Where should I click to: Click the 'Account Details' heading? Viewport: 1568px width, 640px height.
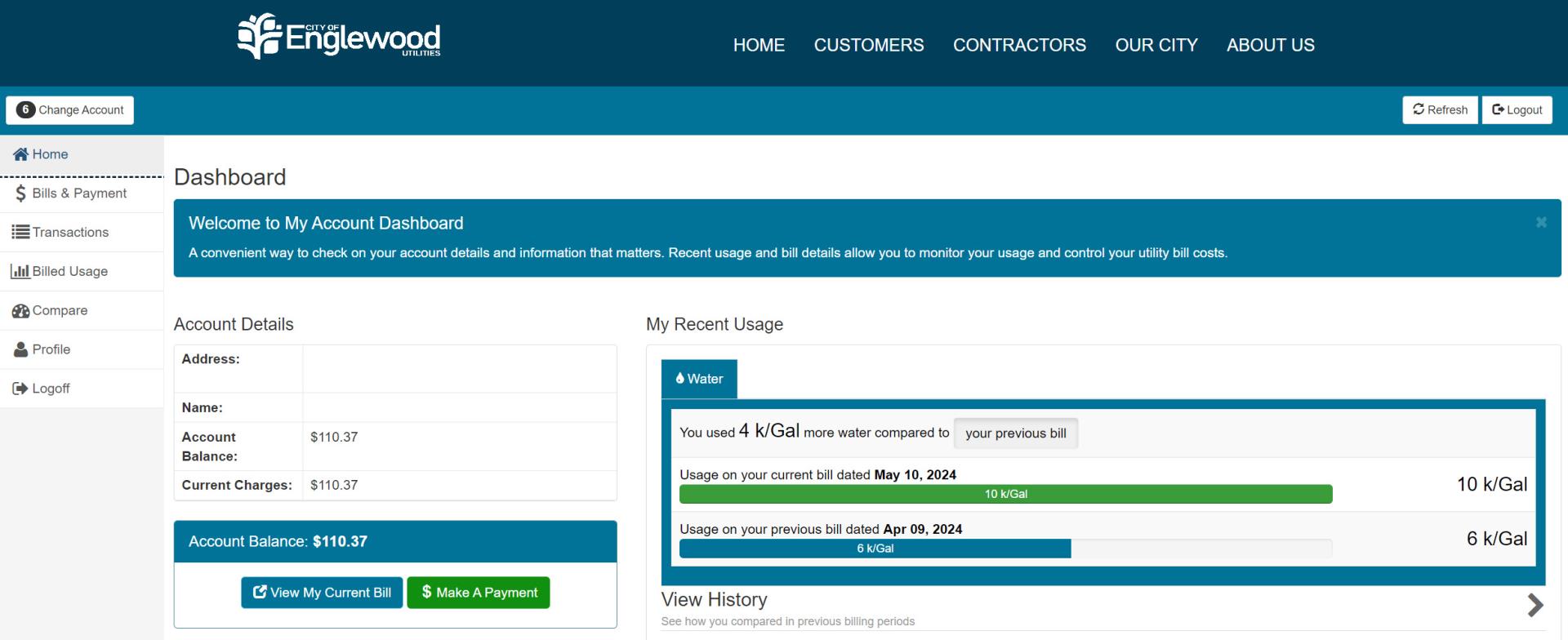234,324
